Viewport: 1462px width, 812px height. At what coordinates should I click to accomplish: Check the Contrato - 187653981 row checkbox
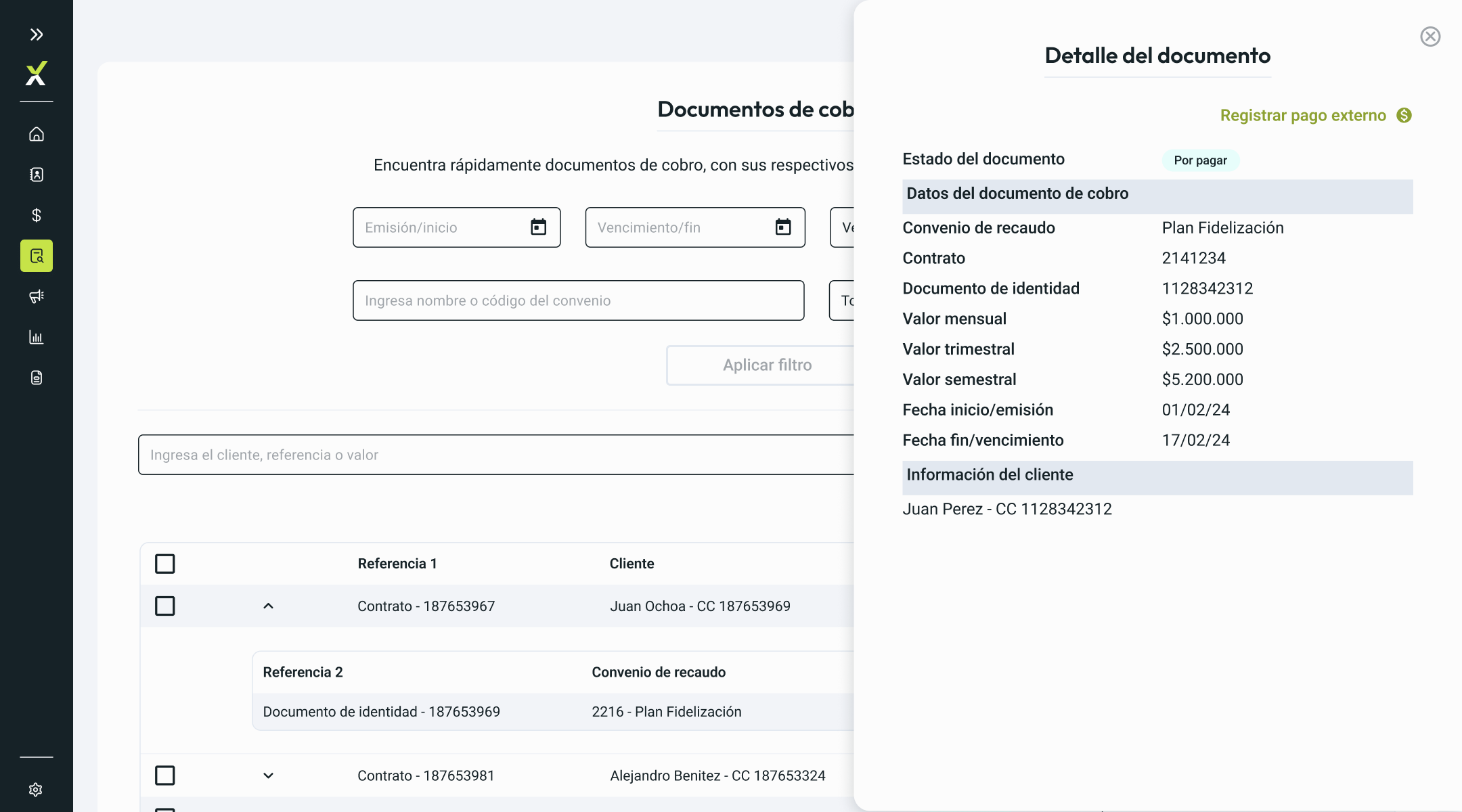(165, 775)
